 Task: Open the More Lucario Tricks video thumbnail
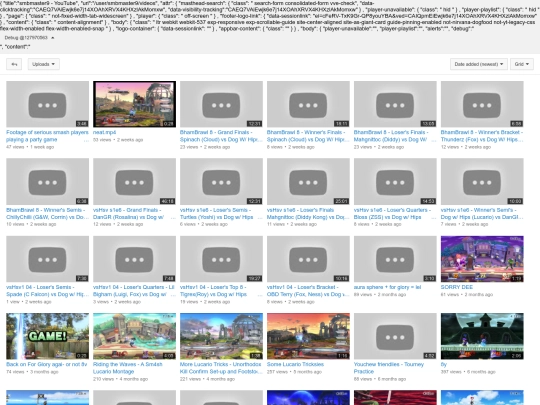click(x=221, y=336)
